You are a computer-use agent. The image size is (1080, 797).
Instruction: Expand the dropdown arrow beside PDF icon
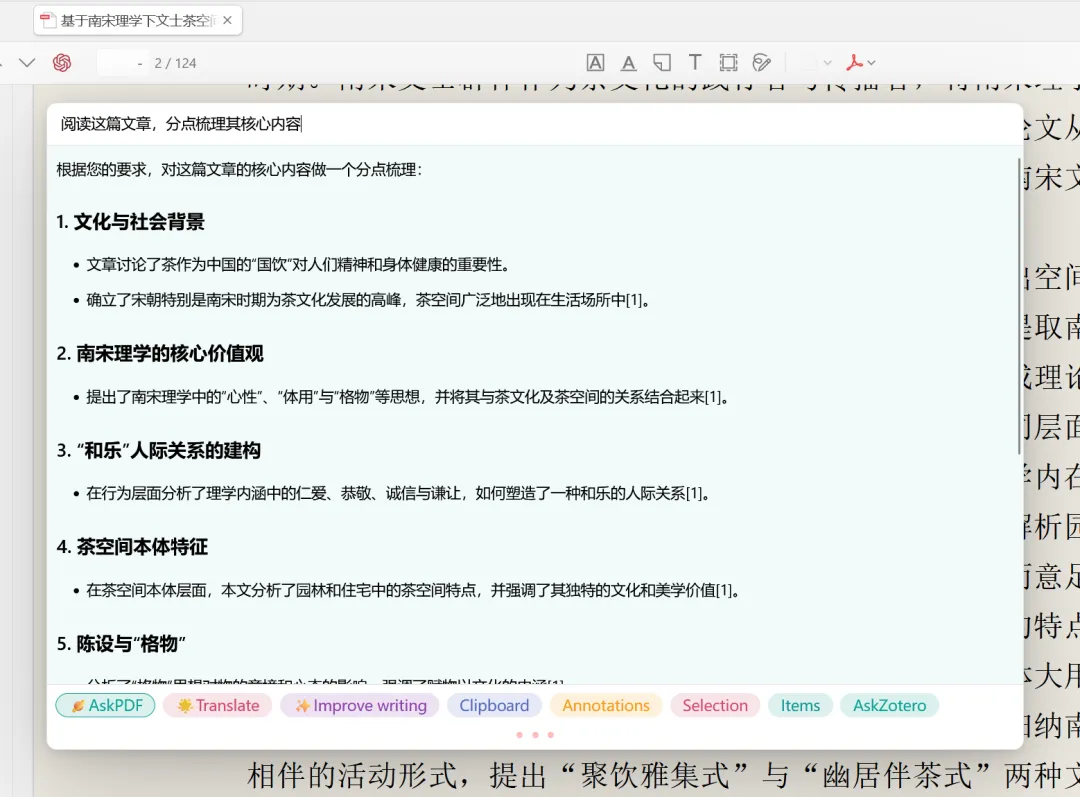871,63
